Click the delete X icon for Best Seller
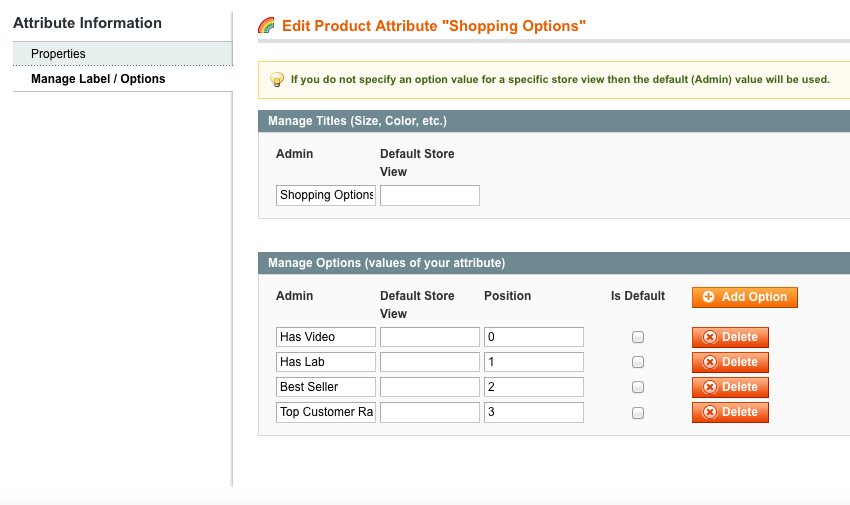 click(710, 387)
